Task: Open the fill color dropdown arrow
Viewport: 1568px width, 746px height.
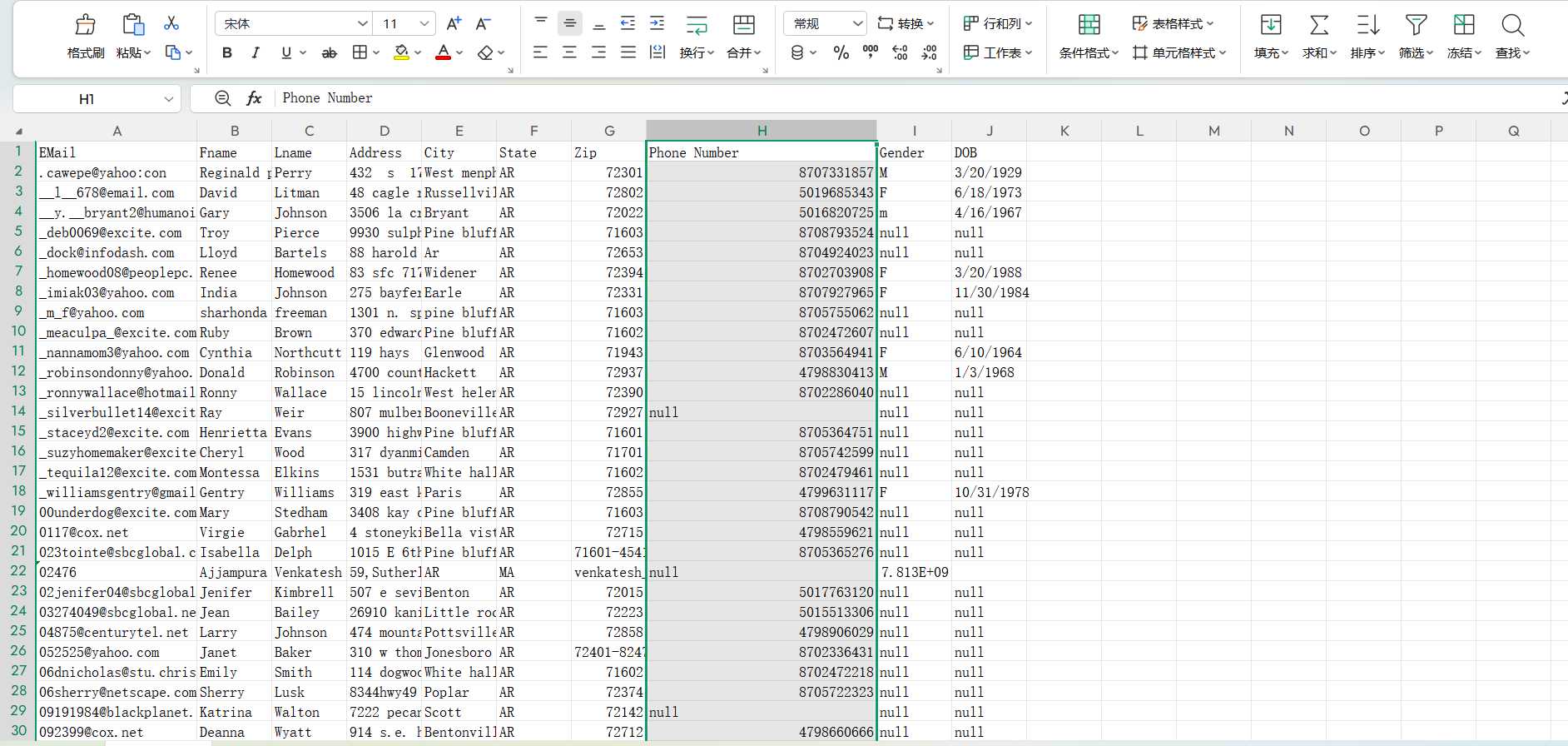Action: click(x=418, y=53)
